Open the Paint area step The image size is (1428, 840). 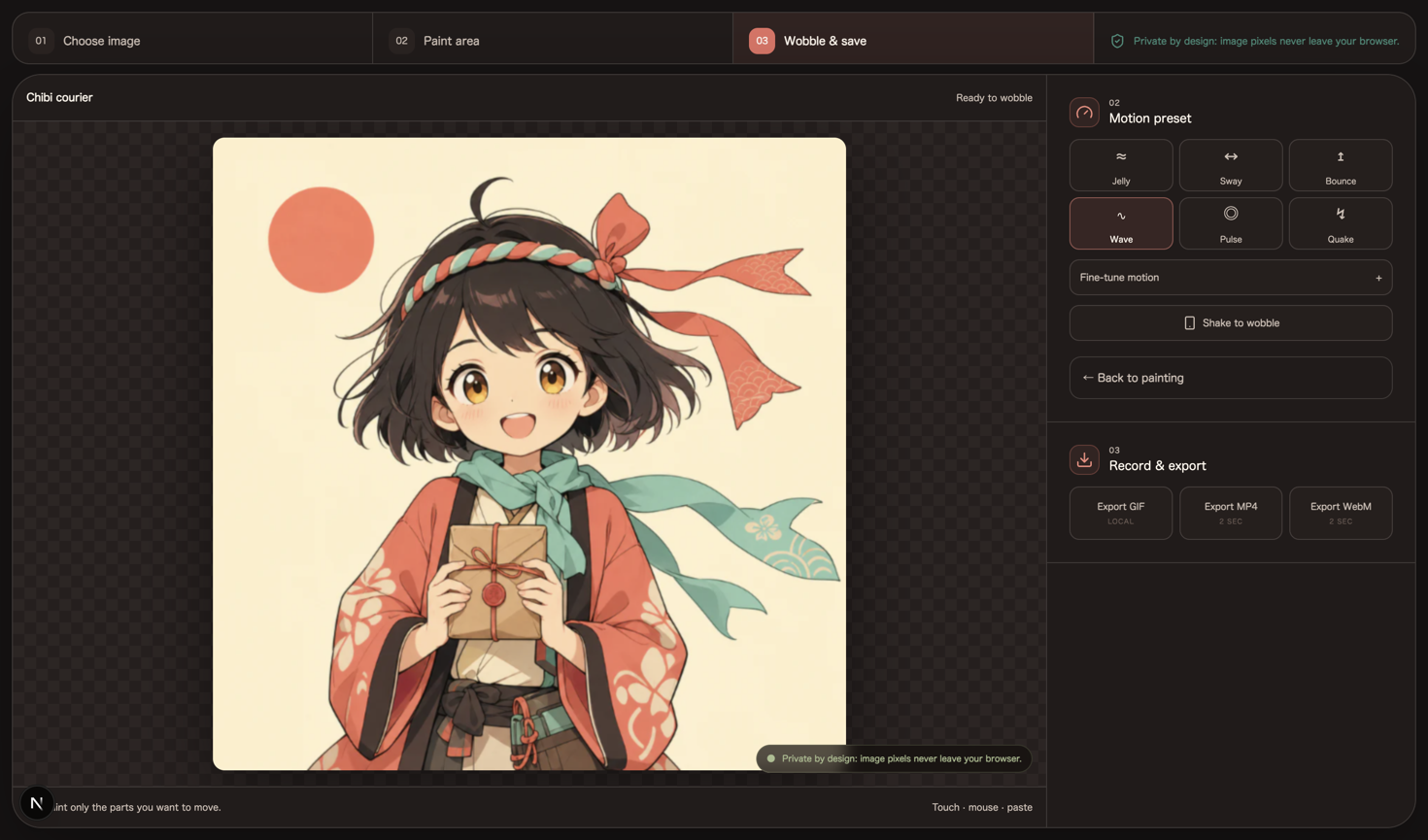[553, 40]
